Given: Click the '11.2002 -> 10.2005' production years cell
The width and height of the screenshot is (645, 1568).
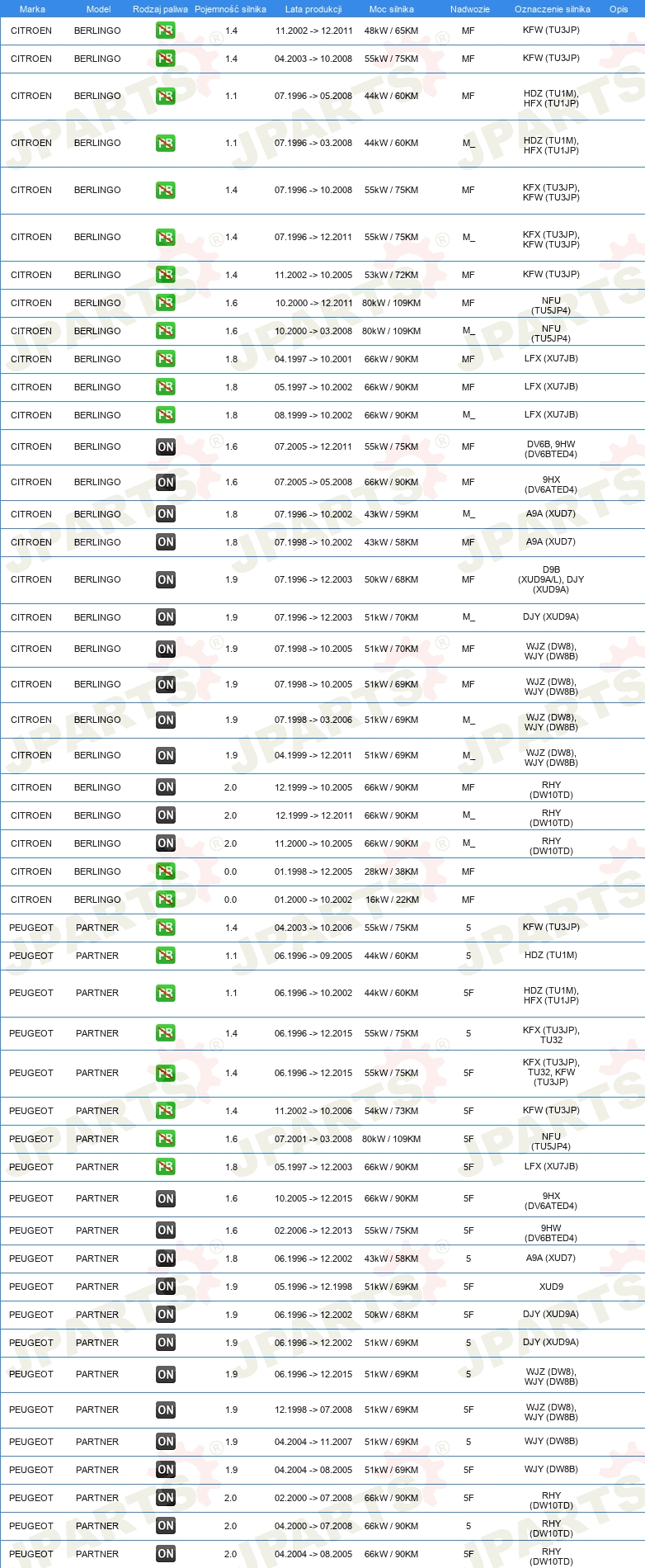Looking at the screenshot, I should click(313, 275).
